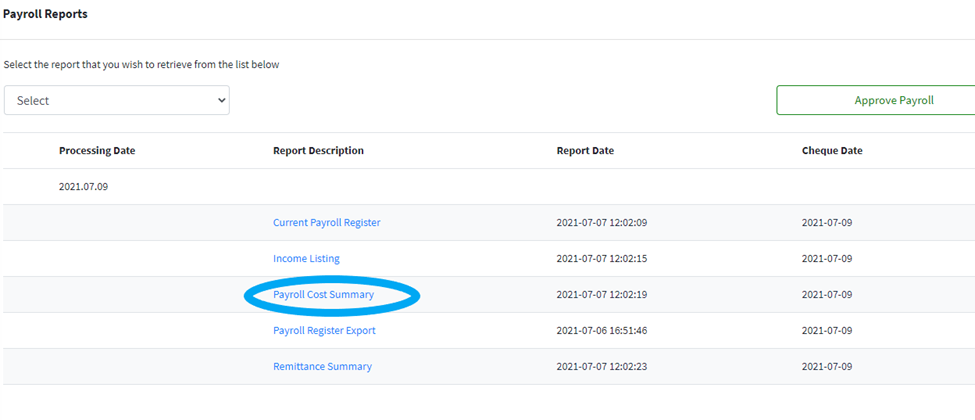Click the Processing Date column header
975x420 pixels.
[97, 151]
